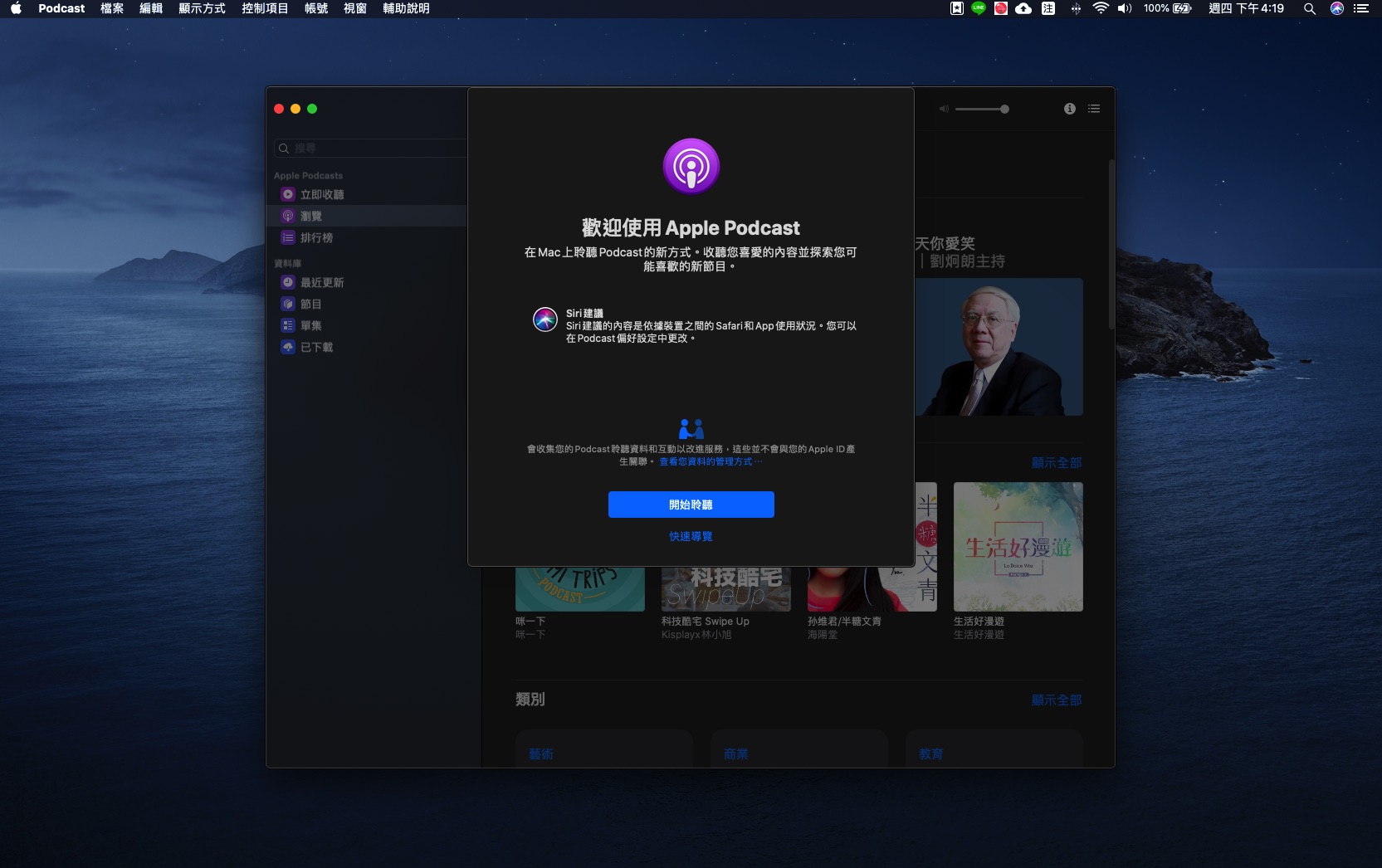Click 顯示全部 next to 類別
Image resolution: width=1382 pixels, height=868 pixels.
(1057, 700)
